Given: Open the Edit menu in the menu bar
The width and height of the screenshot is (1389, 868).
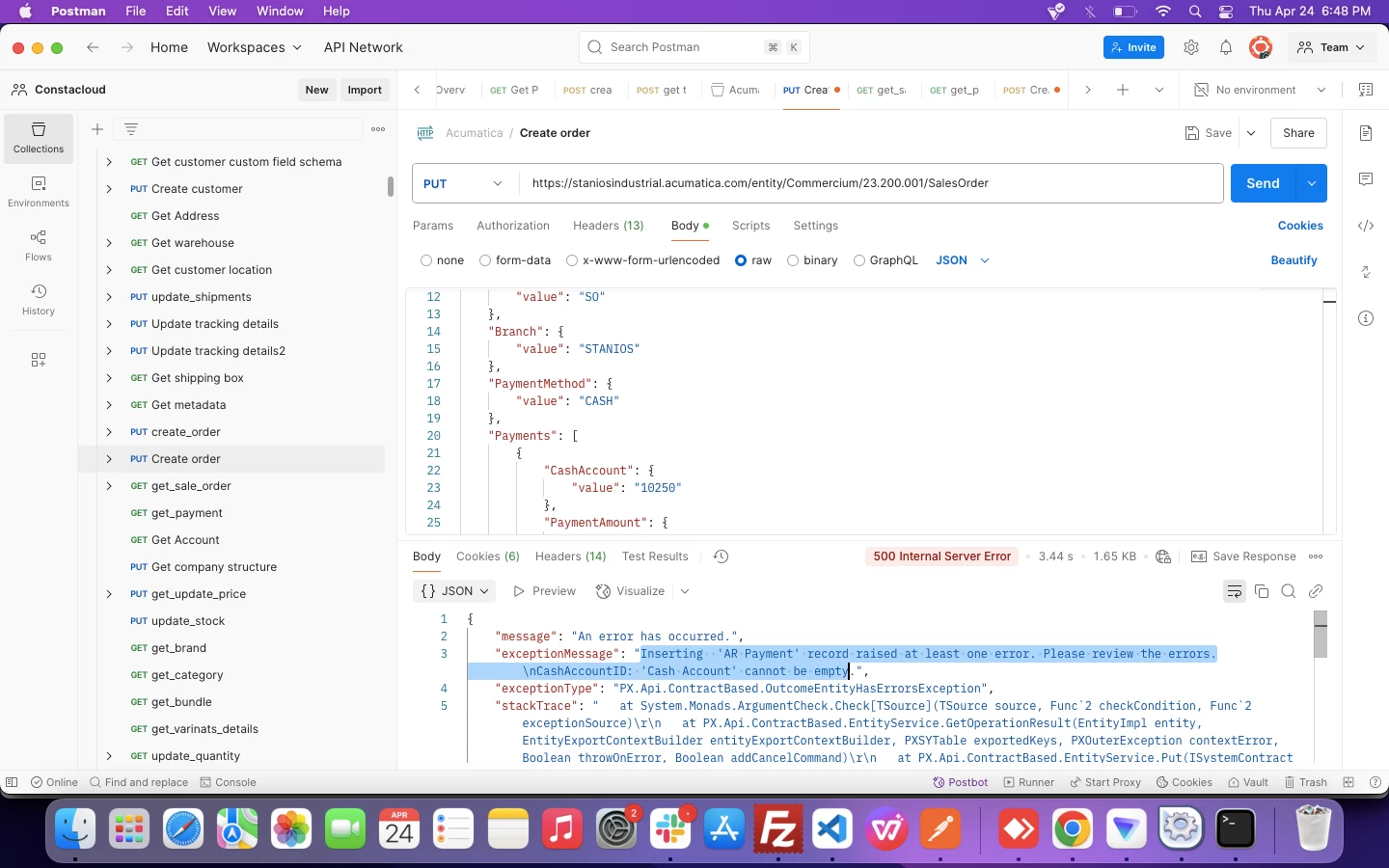Looking at the screenshot, I should pos(177,11).
